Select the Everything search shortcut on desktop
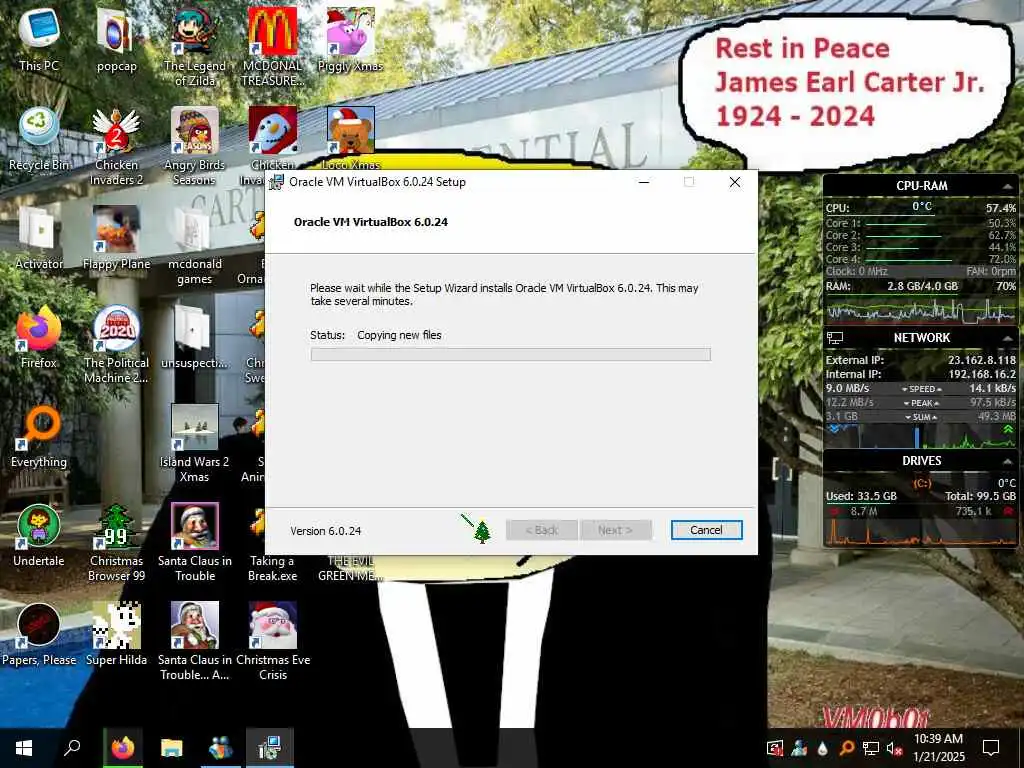The height and width of the screenshot is (768, 1024). click(x=39, y=436)
